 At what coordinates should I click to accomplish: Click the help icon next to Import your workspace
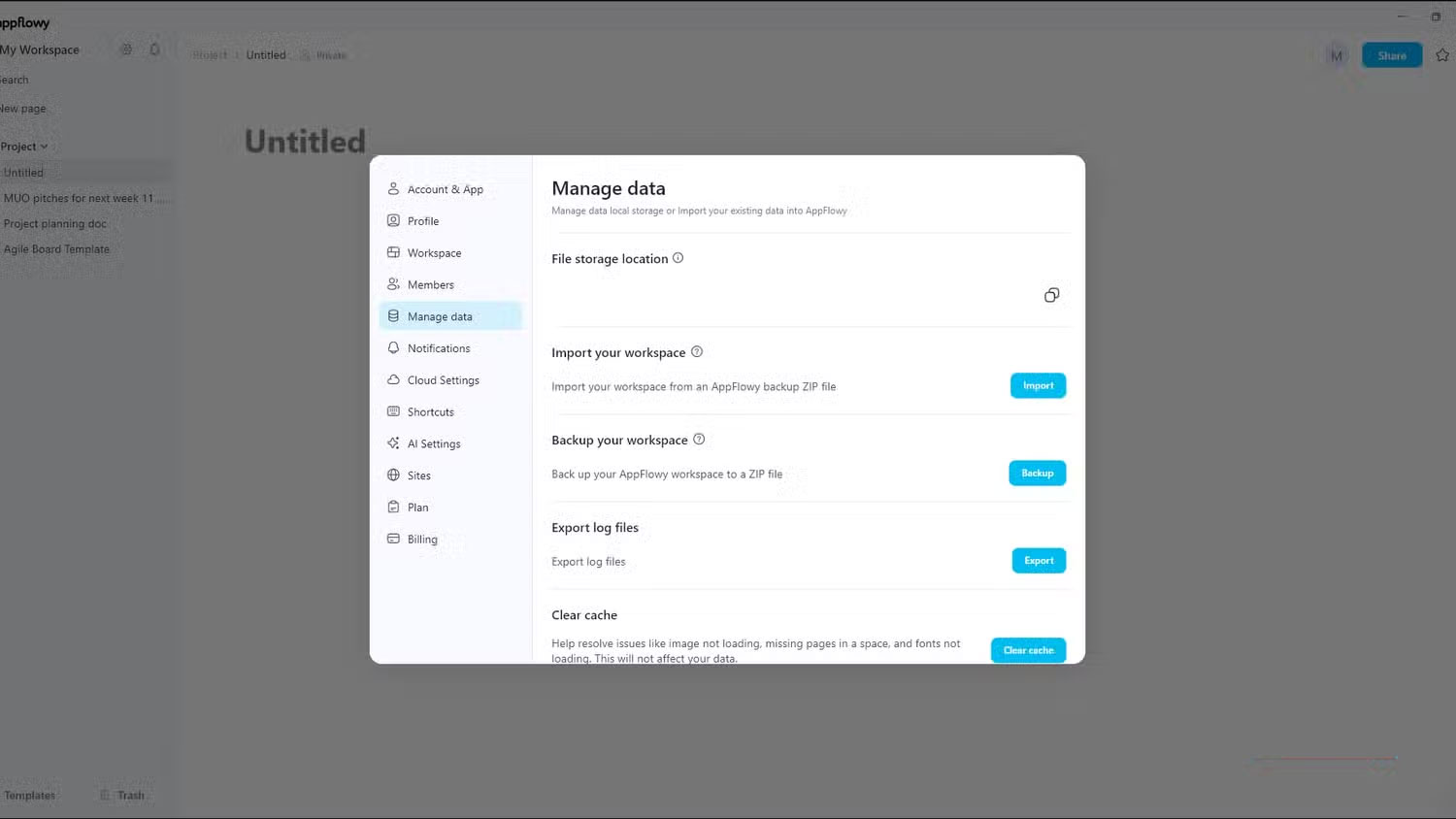point(697,352)
